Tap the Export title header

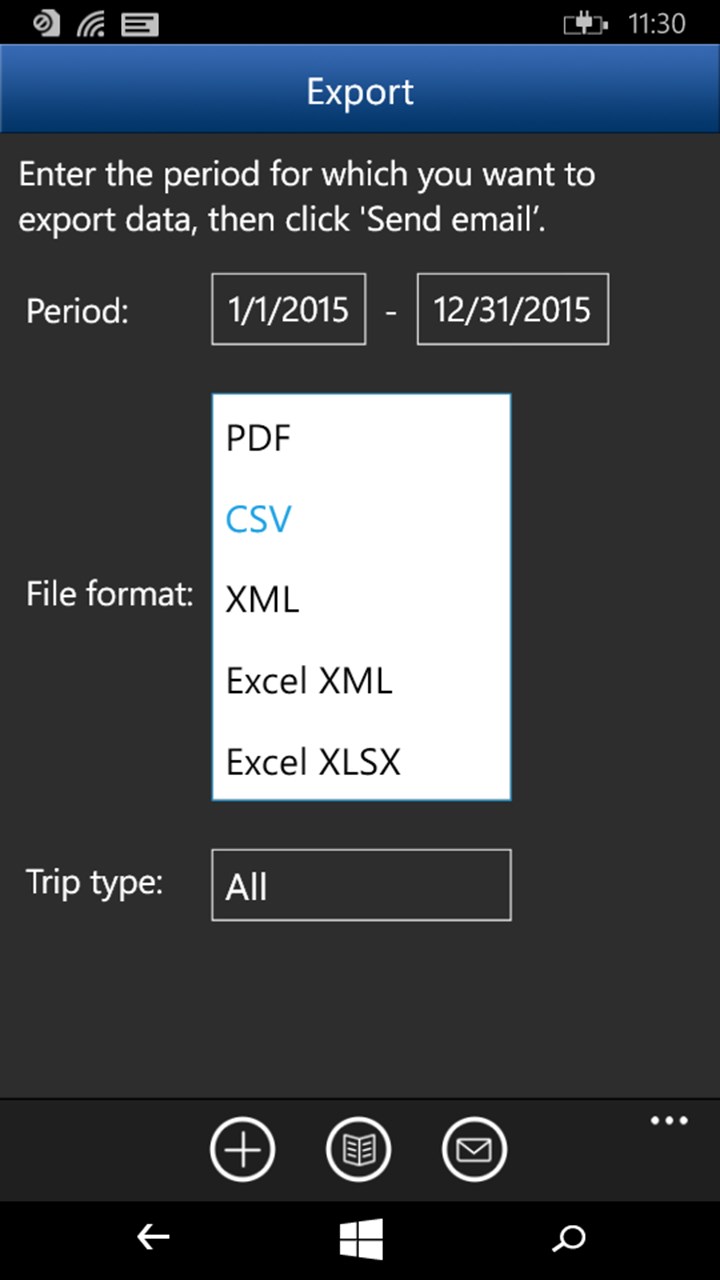pyautogui.click(x=360, y=91)
